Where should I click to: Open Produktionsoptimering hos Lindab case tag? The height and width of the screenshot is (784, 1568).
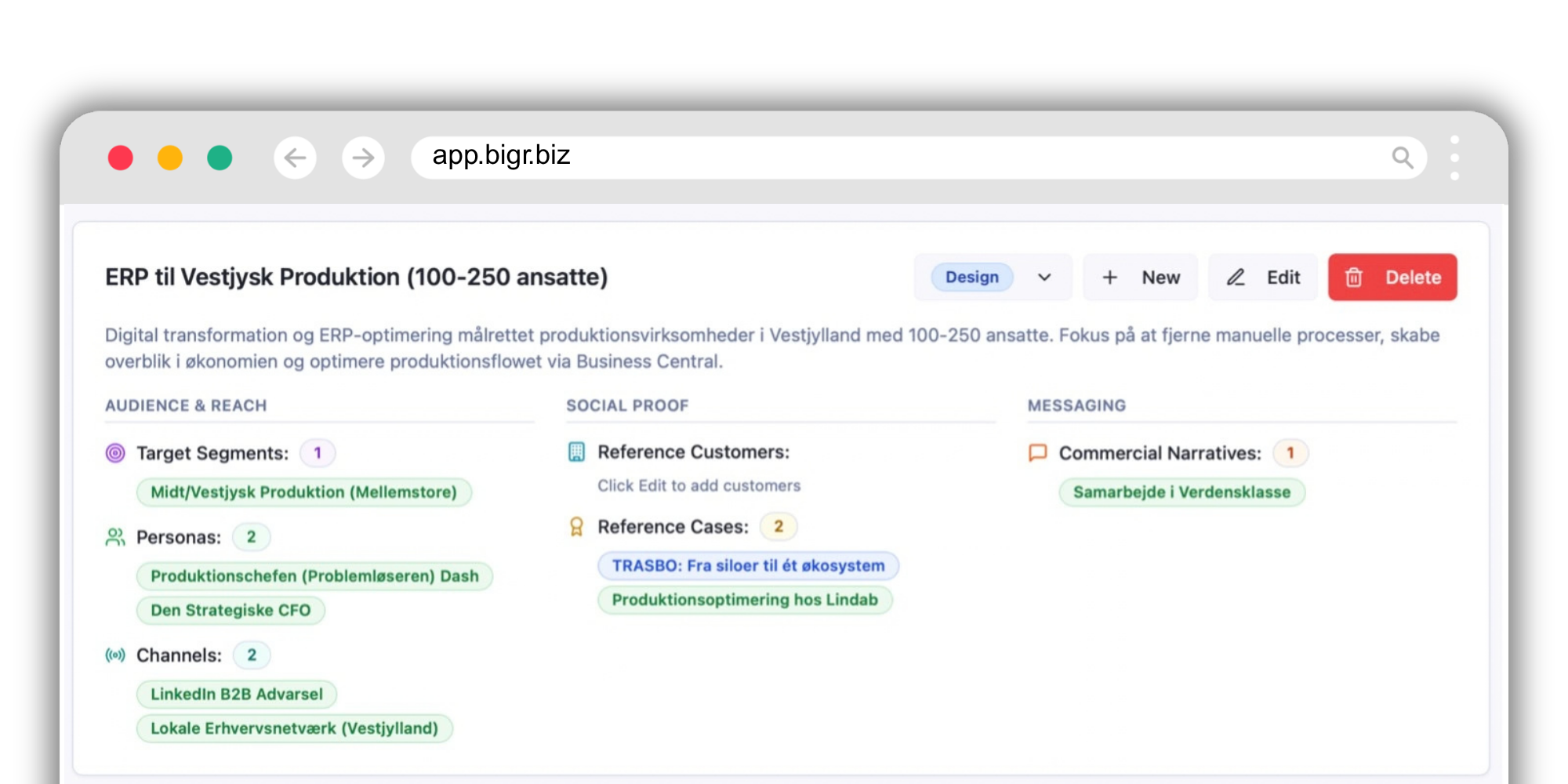745,600
